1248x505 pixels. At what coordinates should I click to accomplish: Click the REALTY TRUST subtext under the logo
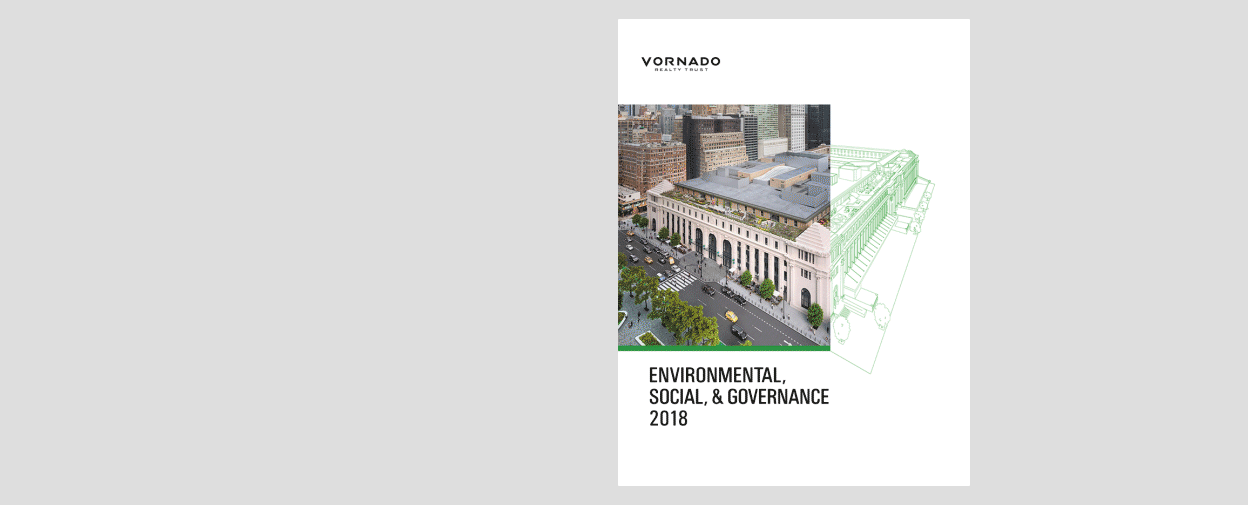click(680, 70)
